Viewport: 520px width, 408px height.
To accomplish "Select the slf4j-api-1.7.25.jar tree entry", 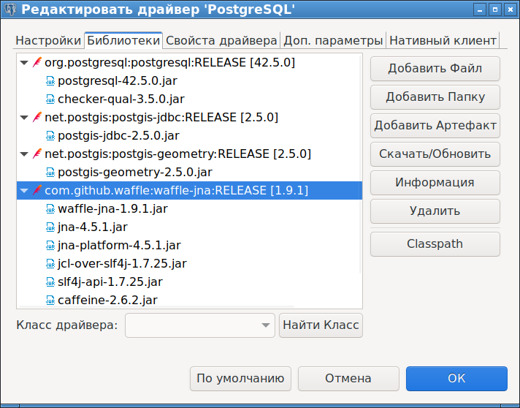I will [x=110, y=282].
